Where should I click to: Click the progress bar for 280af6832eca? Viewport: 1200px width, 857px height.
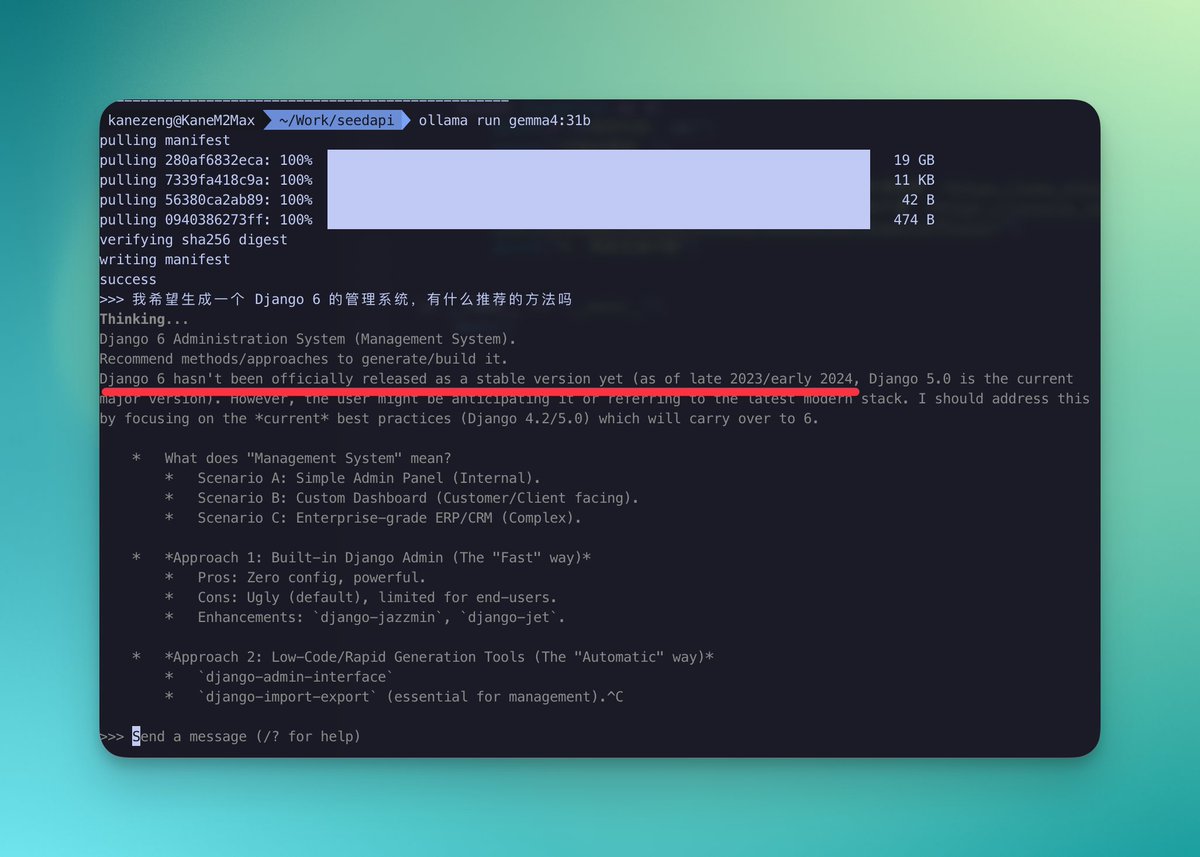point(599,160)
